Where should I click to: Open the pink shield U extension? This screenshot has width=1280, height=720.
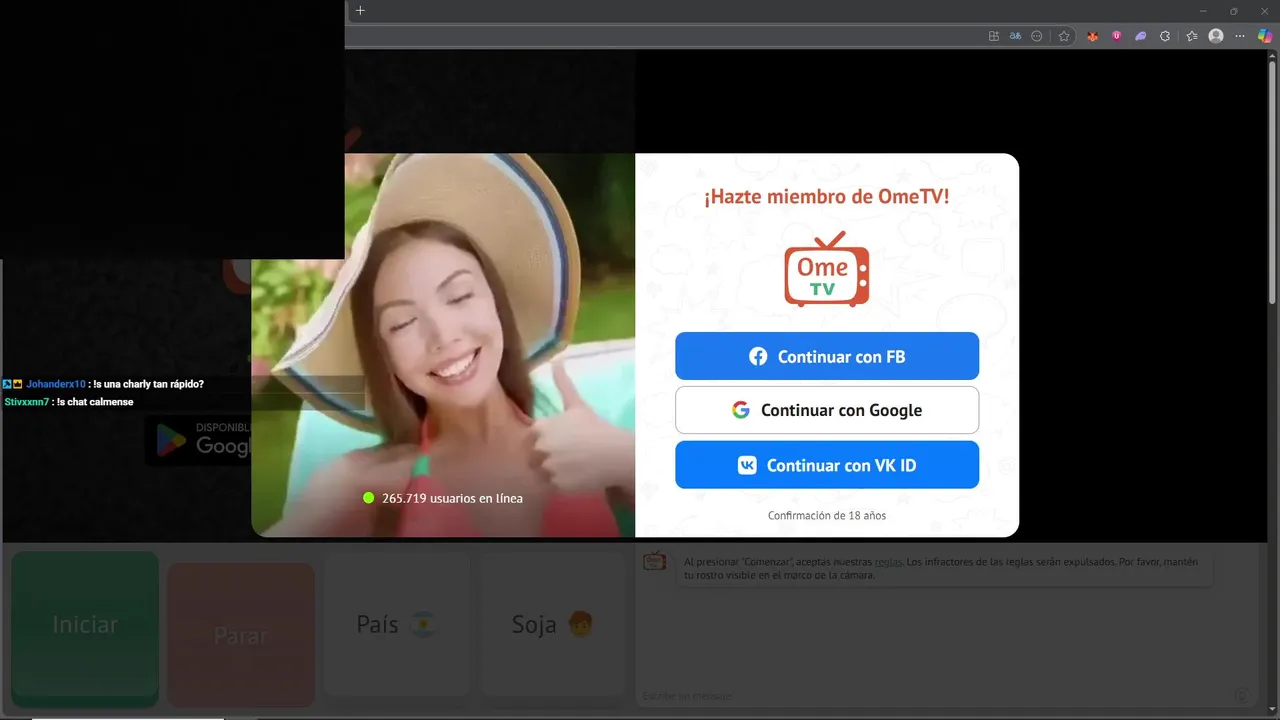tap(1116, 36)
